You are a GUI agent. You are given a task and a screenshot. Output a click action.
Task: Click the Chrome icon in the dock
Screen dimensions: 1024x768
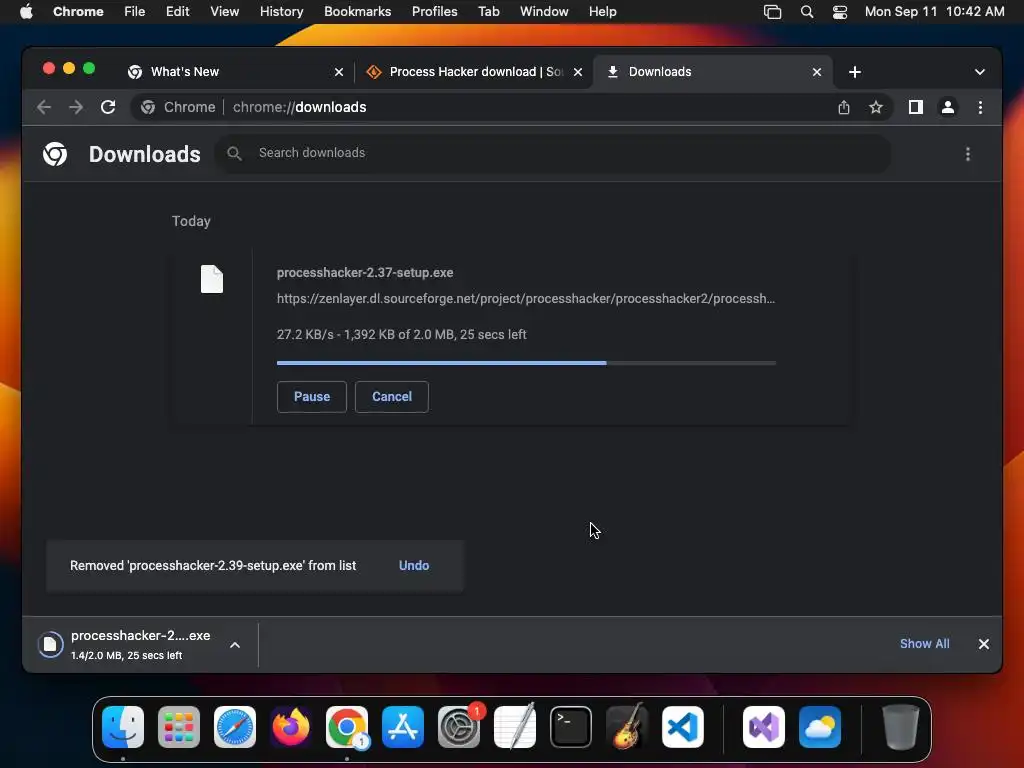[347, 727]
